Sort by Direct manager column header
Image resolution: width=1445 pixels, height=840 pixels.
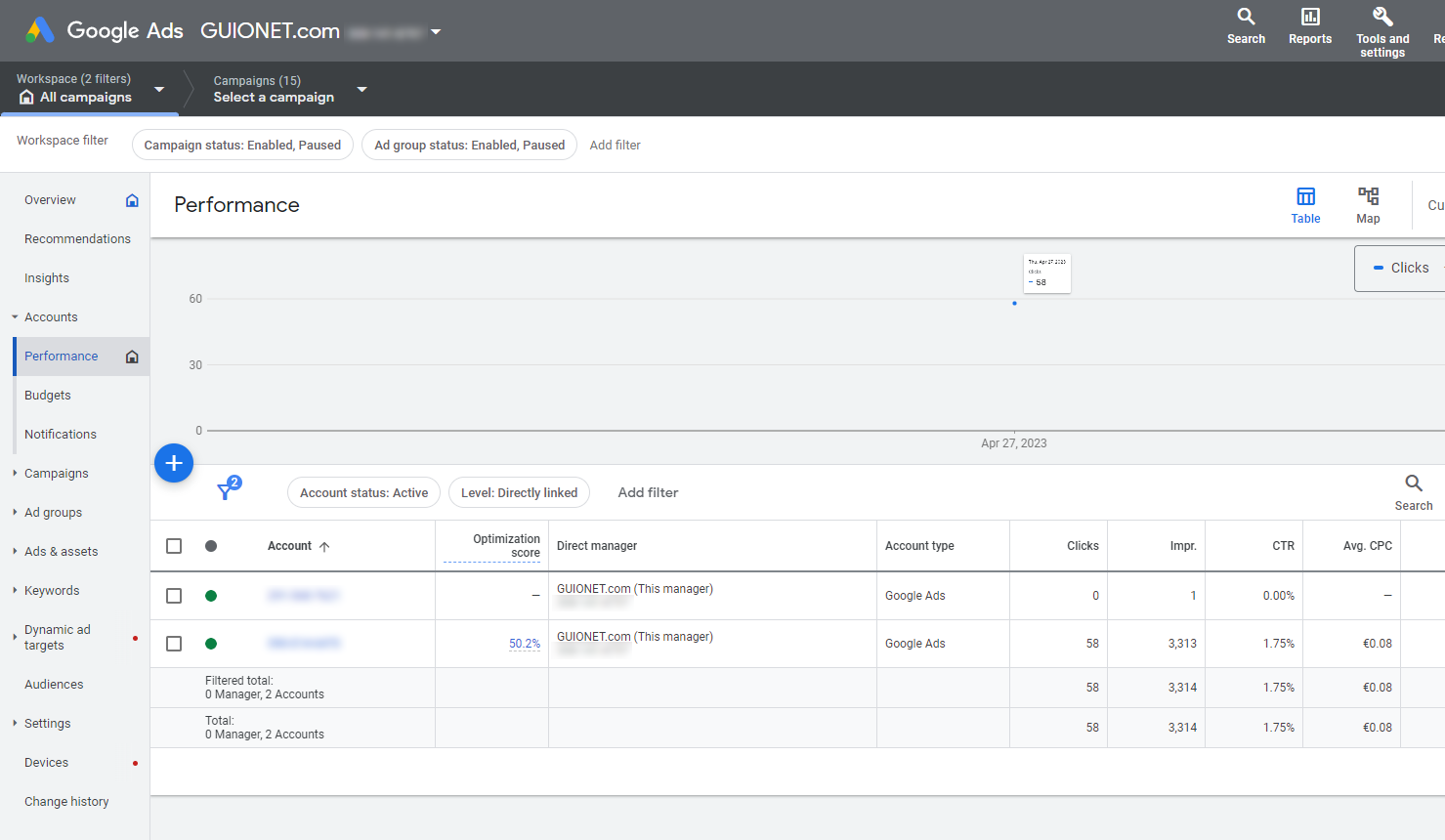coord(597,546)
